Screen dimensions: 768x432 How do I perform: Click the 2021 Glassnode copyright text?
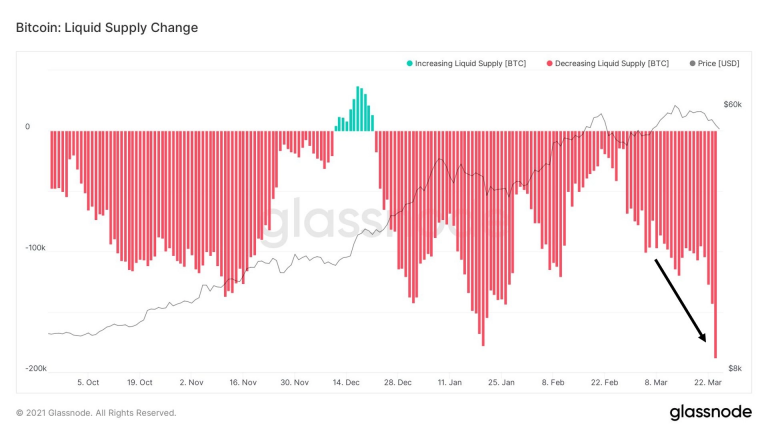tap(96, 413)
